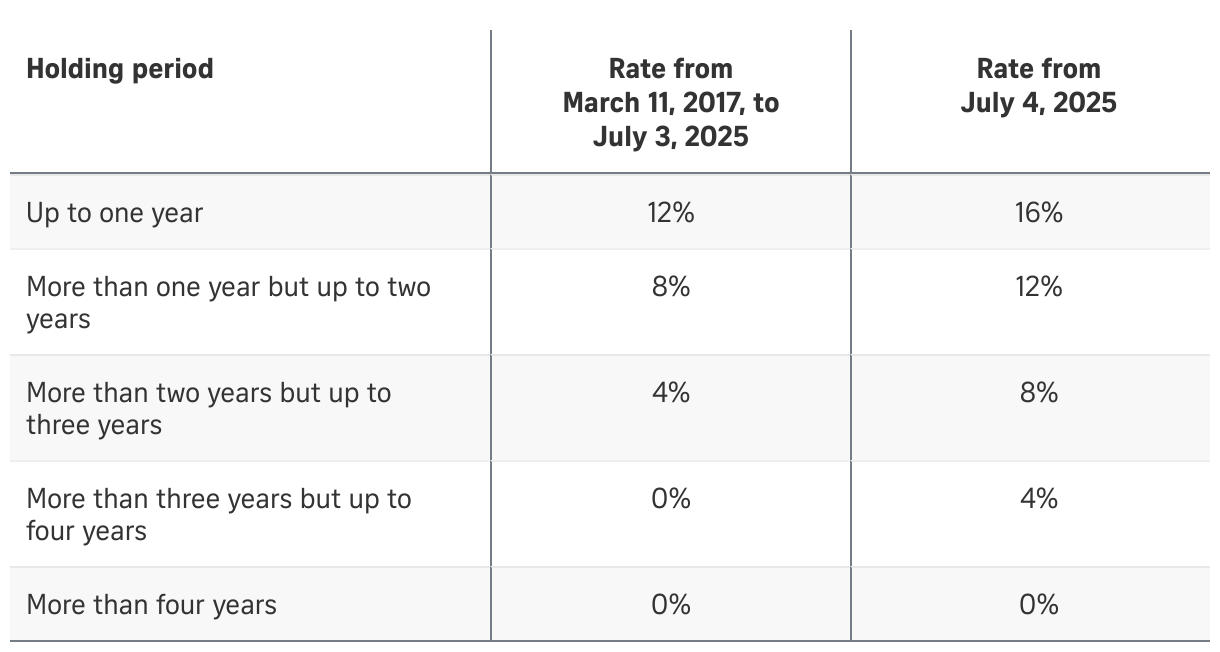Select the words 'three years' under two-to-three row
1220x652 pixels.
pyautogui.click(x=94, y=426)
